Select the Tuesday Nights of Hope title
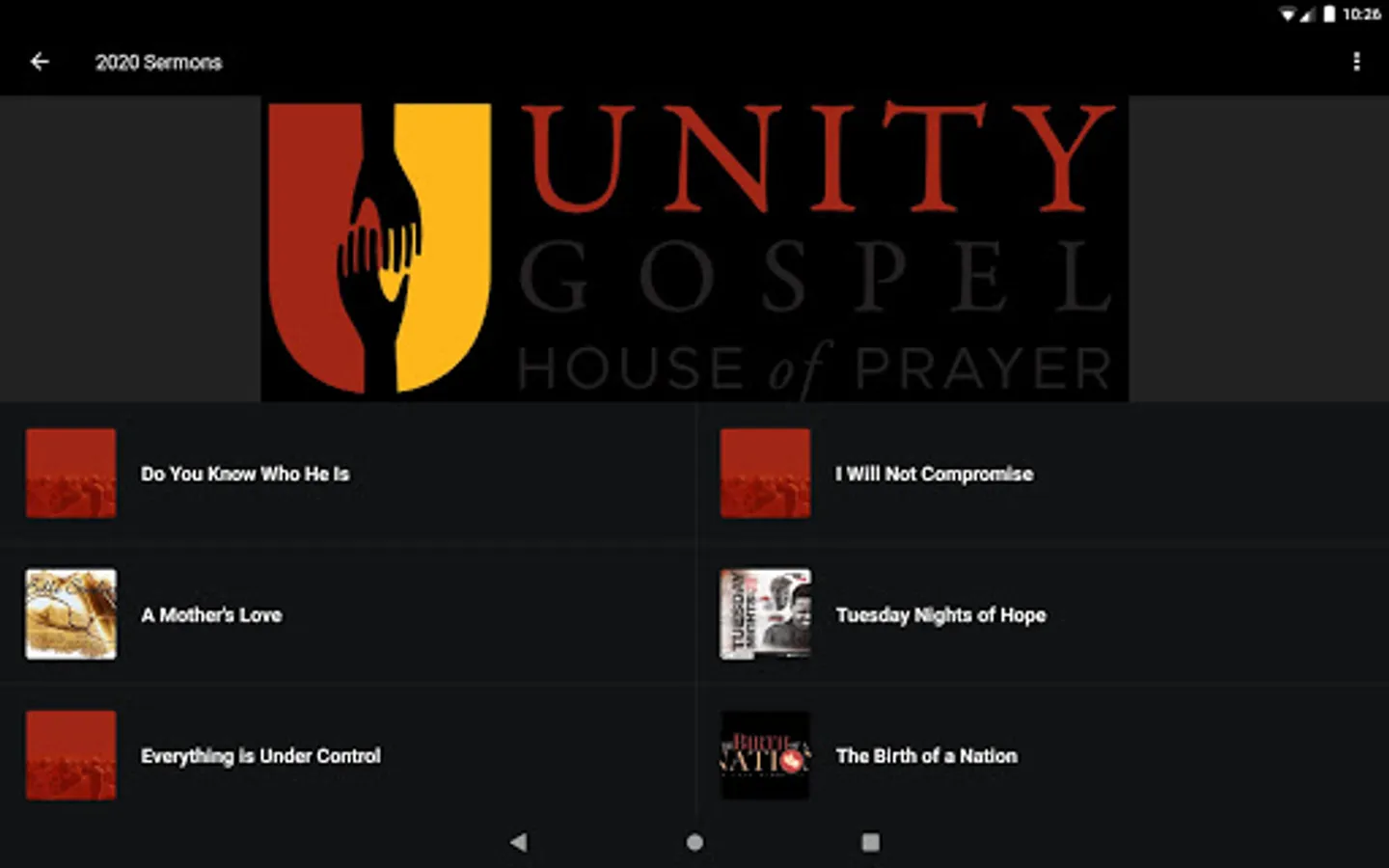1389x868 pixels. tap(940, 614)
